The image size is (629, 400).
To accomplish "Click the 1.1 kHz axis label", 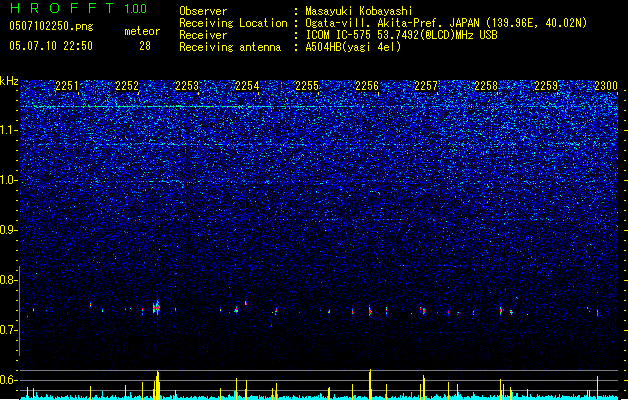I will click(x=9, y=130).
